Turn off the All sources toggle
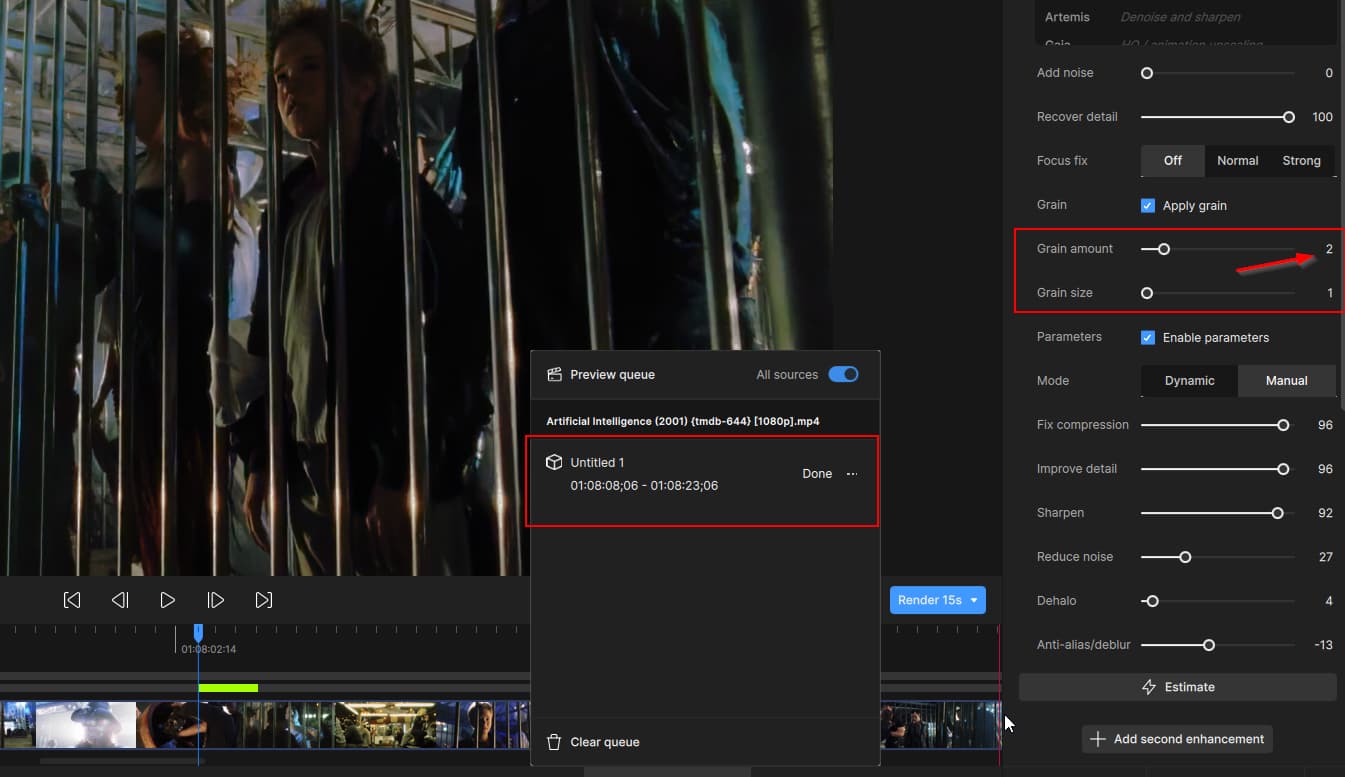Viewport: 1345px width, 777px height. (x=843, y=374)
